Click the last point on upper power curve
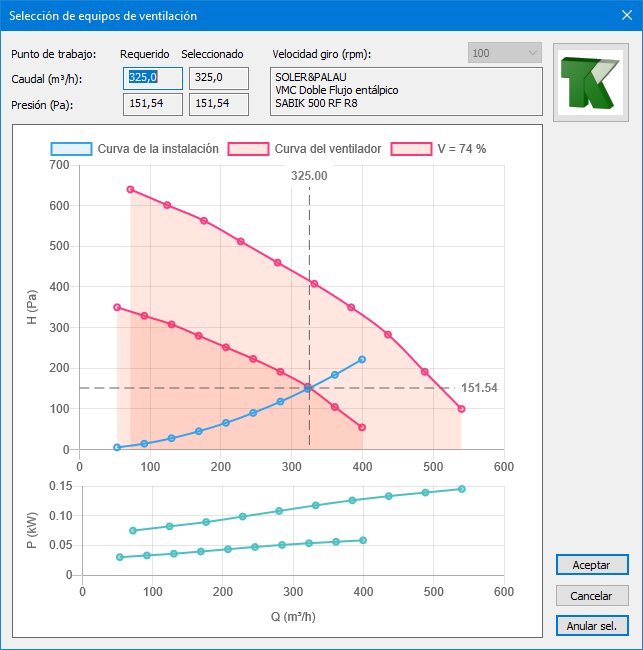The height and width of the screenshot is (650, 643). click(462, 489)
